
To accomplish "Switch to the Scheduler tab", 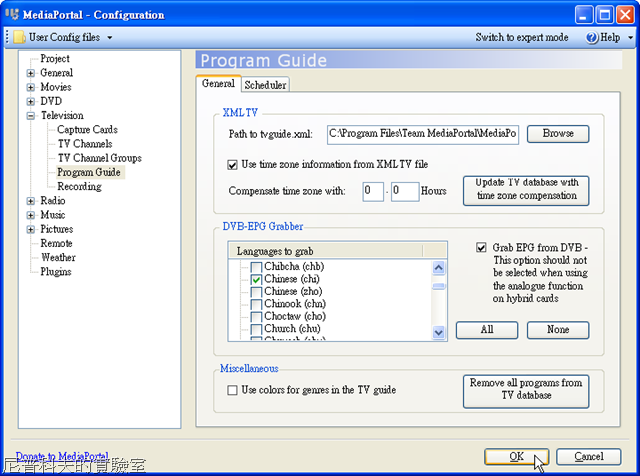I will click(x=265, y=85).
